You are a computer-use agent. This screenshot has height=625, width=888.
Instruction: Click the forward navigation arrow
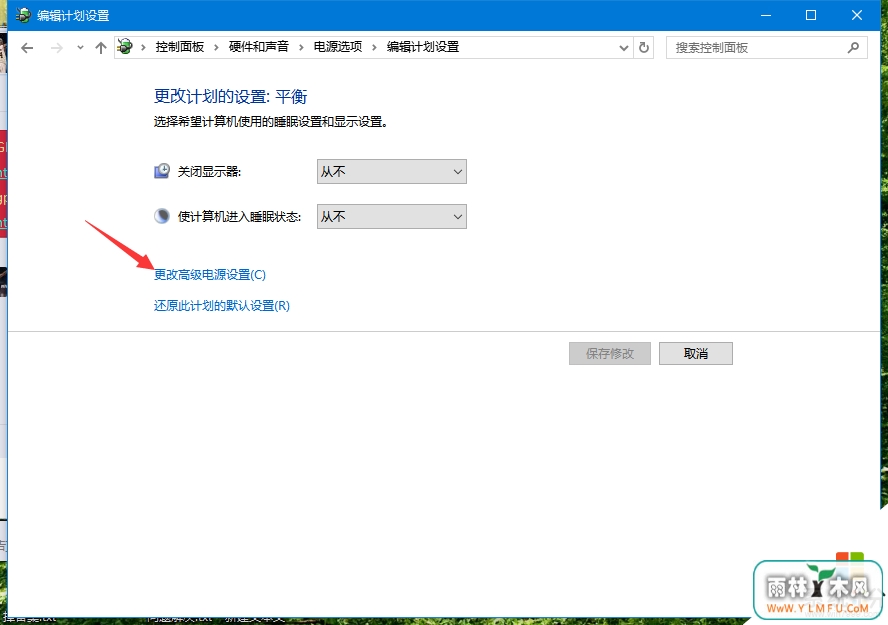coord(57,48)
